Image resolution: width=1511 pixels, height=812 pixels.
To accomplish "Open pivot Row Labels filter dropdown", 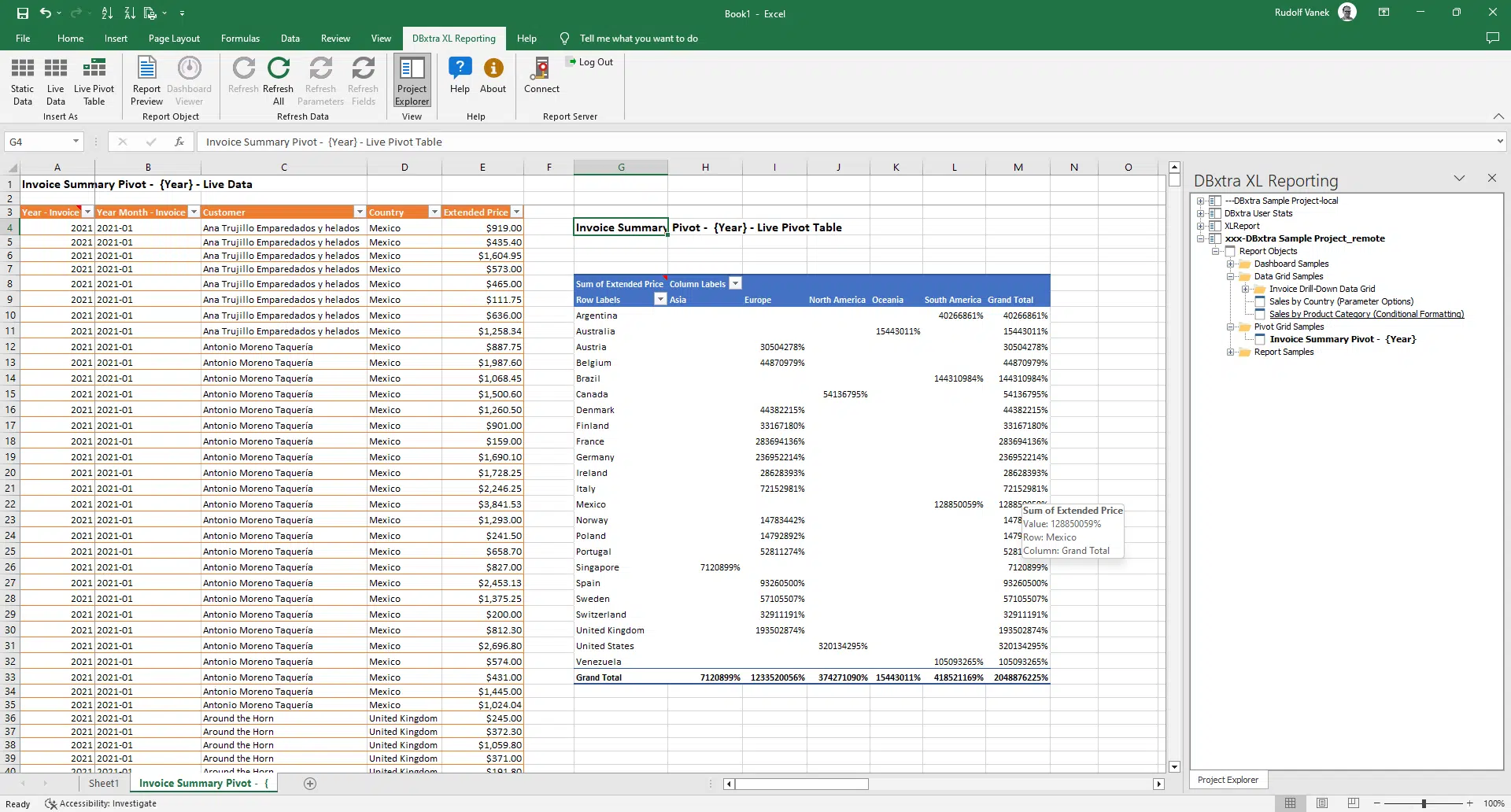I will click(660, 300).
